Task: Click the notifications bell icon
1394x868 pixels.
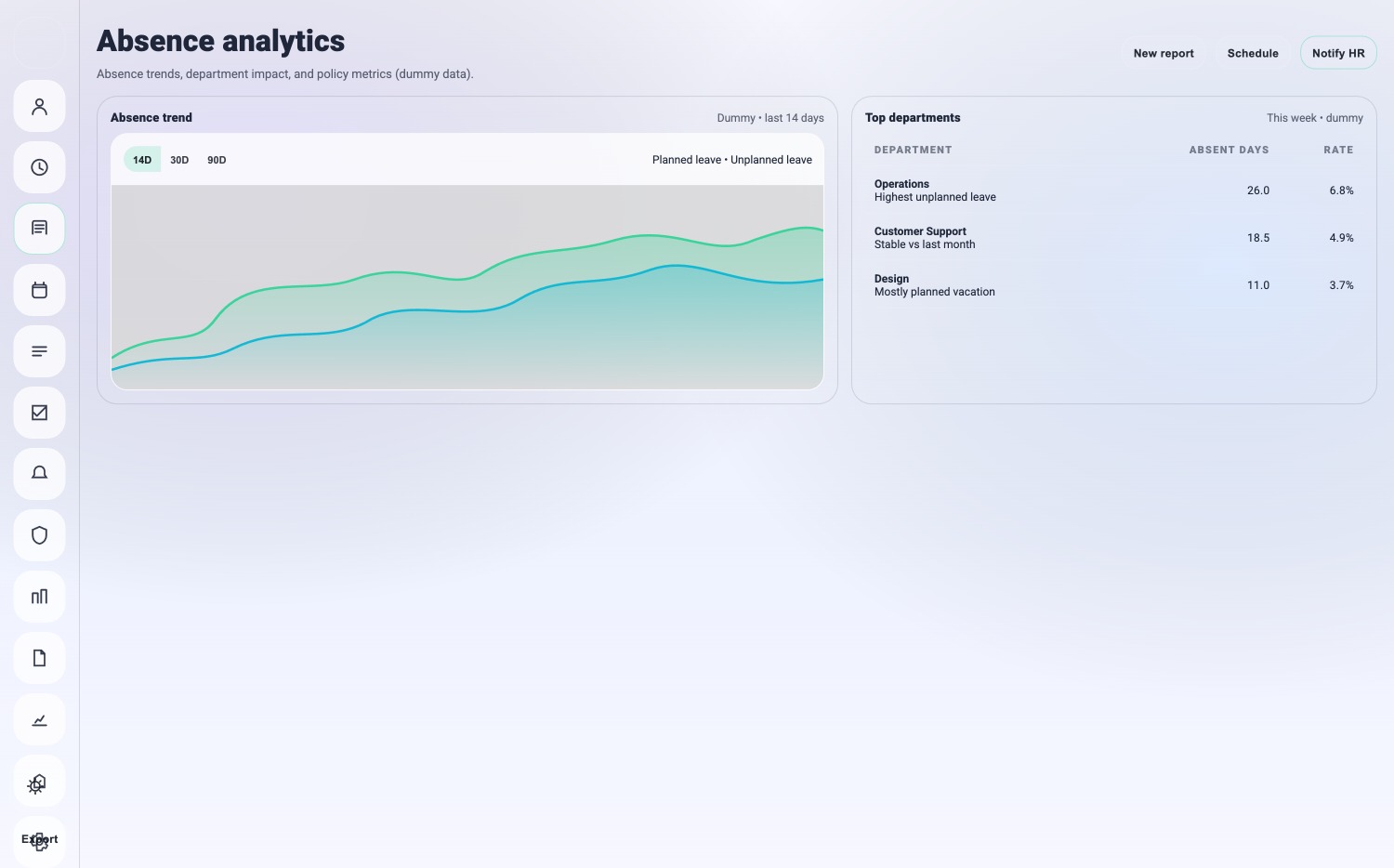Action: [39, 474]
